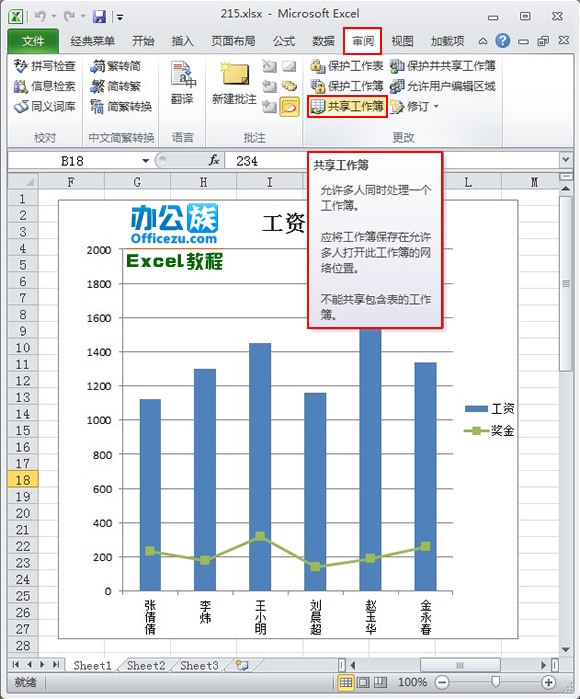Open the Name Box dropdown arrow

pyautogui.click(x=145, y=161)
